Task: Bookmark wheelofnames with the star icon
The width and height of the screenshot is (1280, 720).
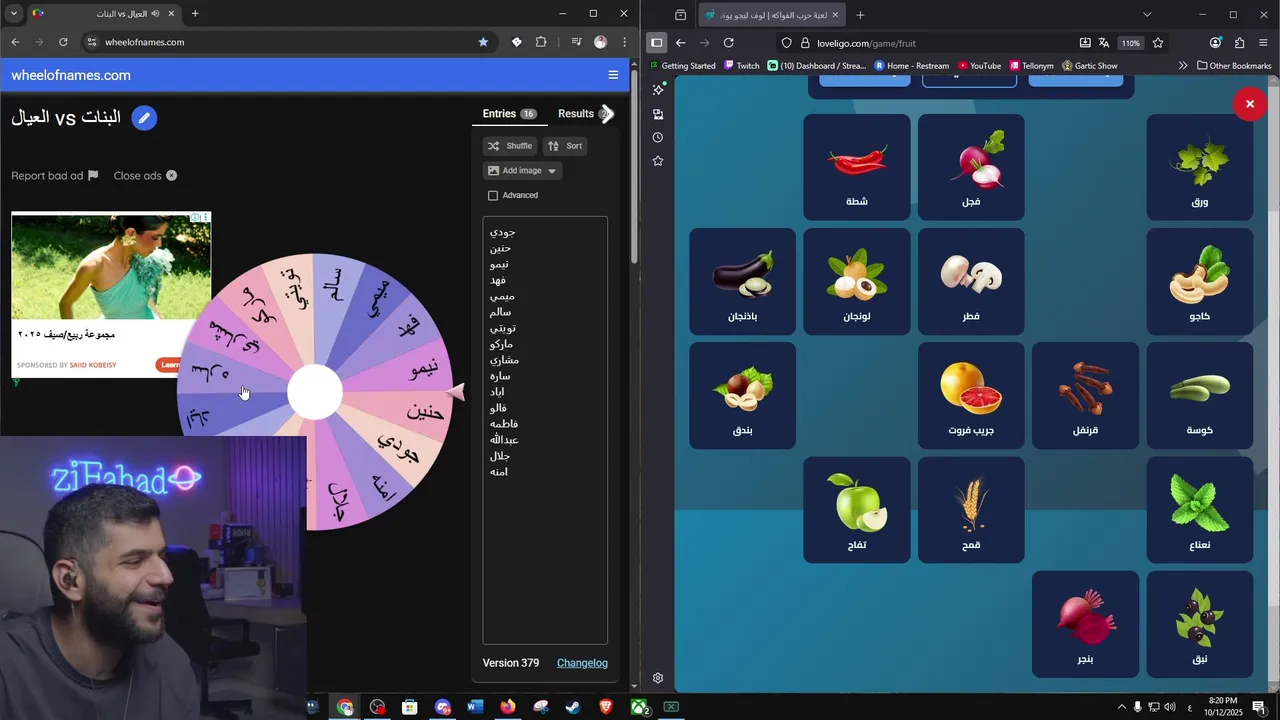Action: tap(483, 42)
